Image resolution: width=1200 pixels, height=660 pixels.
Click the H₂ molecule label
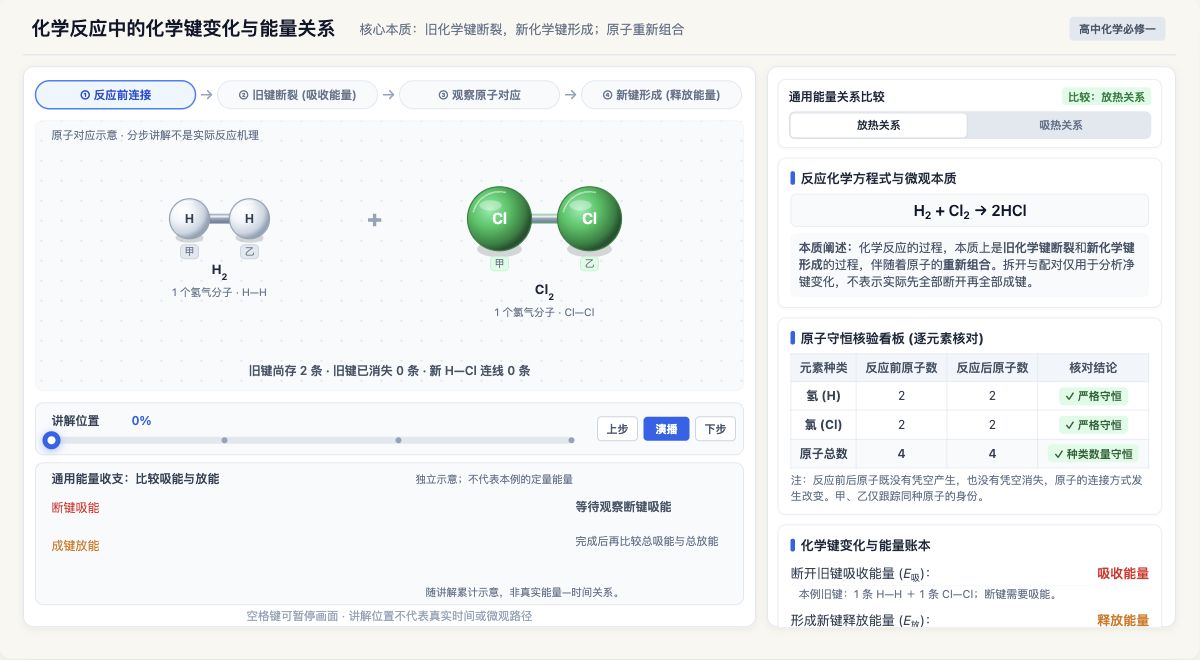(219, 272)
